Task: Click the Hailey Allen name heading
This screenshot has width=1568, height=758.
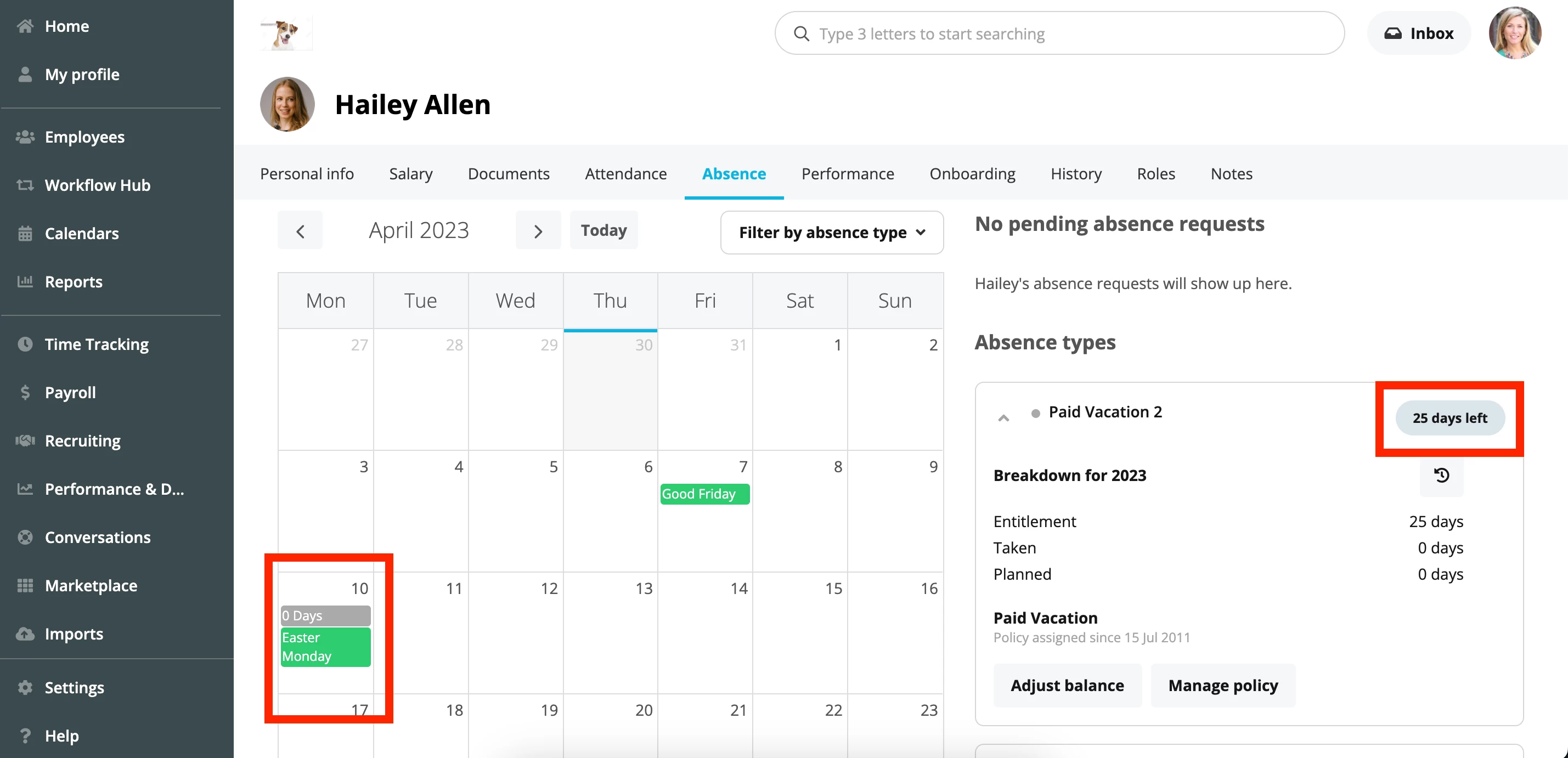Action: click(x=413, y=104)
